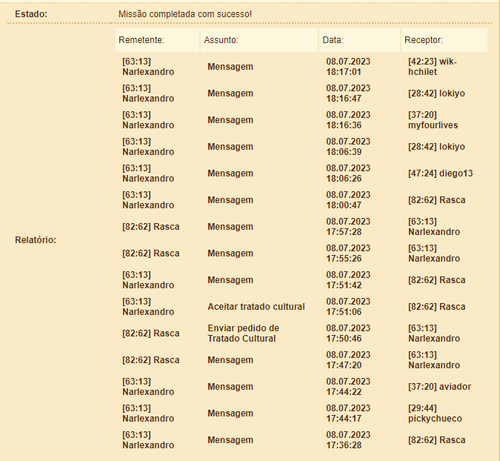Viewport: 500px width, 461px height.
Task: Click Mensagem subject in the 17:44:17 row
Action: point(230,413)
